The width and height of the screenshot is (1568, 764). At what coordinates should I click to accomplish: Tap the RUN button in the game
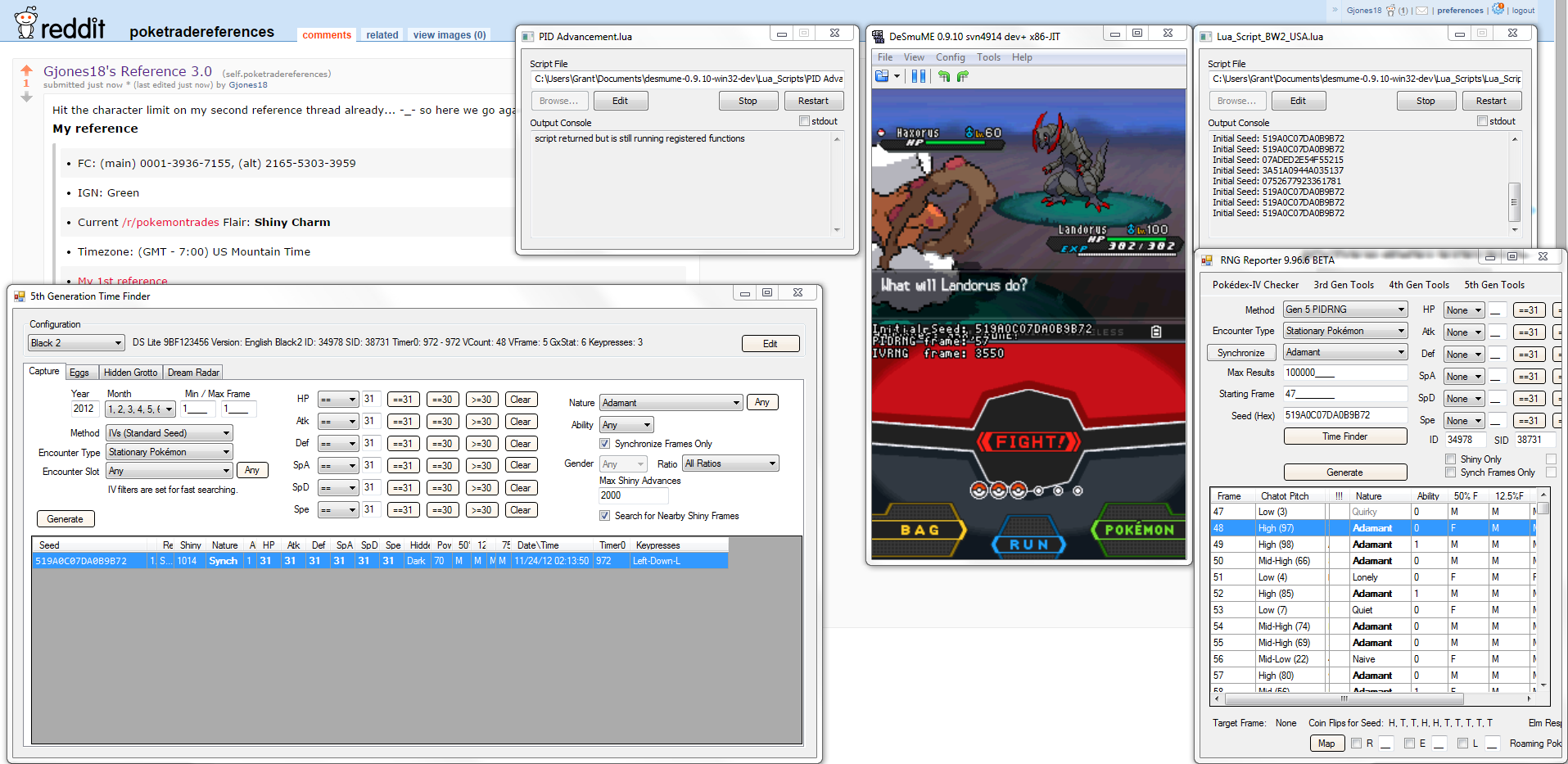1029,545
